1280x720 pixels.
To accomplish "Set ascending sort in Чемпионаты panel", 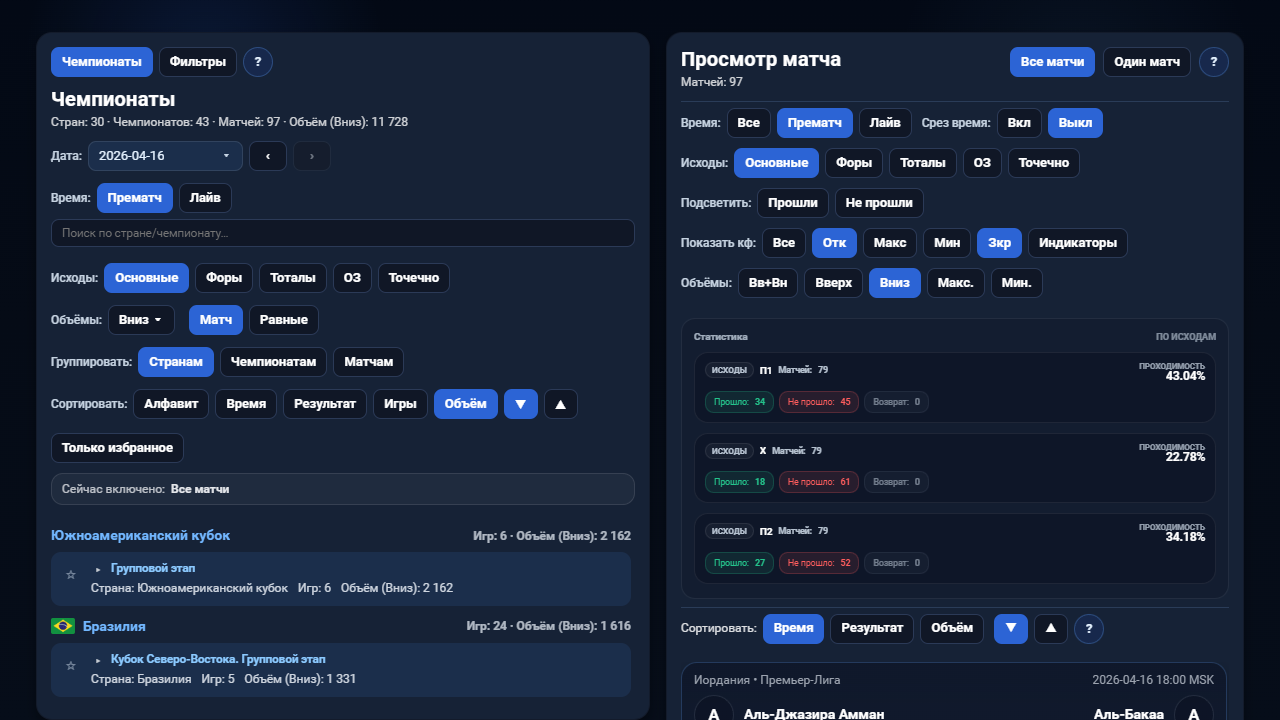I will 561,404.
